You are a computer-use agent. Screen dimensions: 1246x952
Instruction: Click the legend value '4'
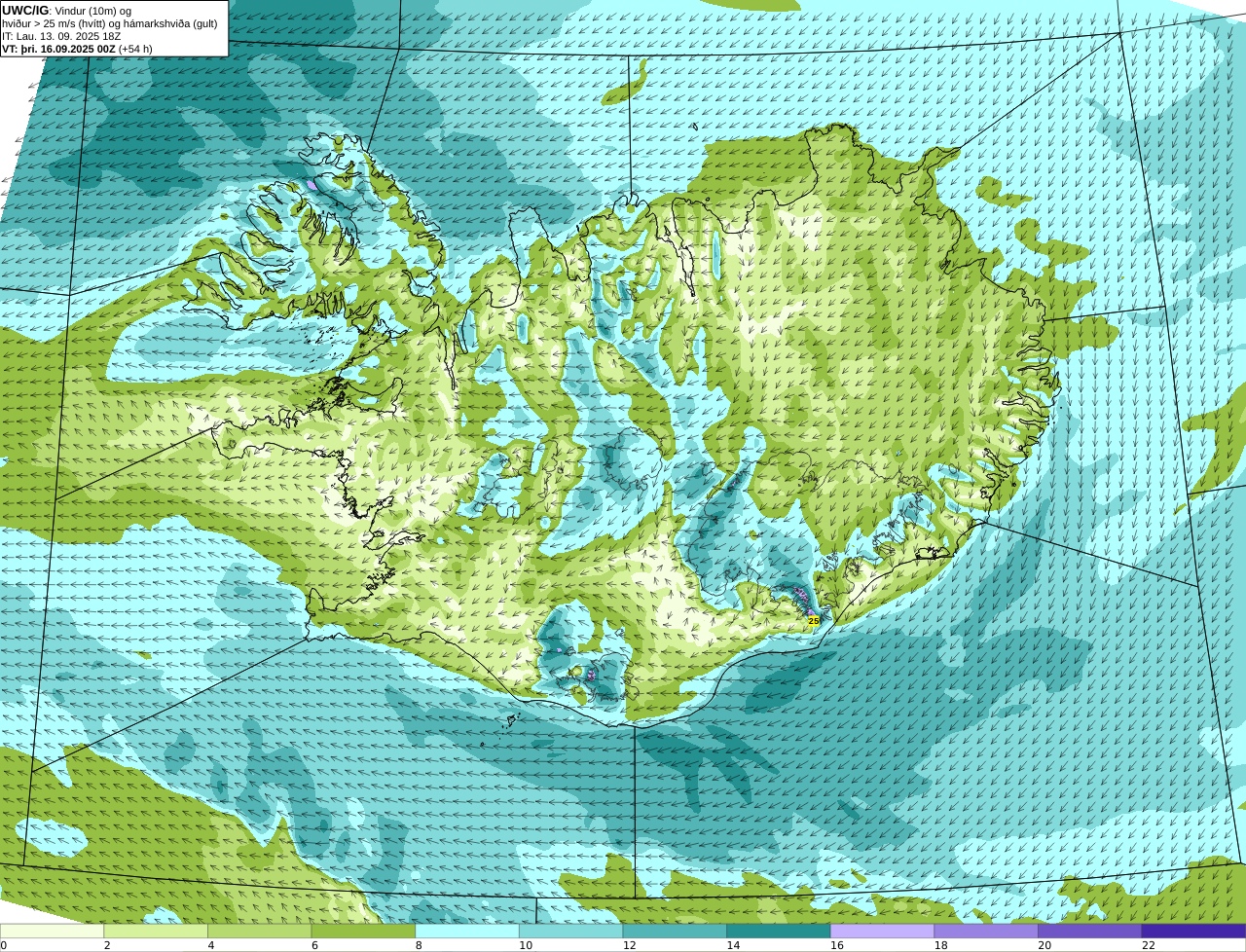click(x=210, y=945)
